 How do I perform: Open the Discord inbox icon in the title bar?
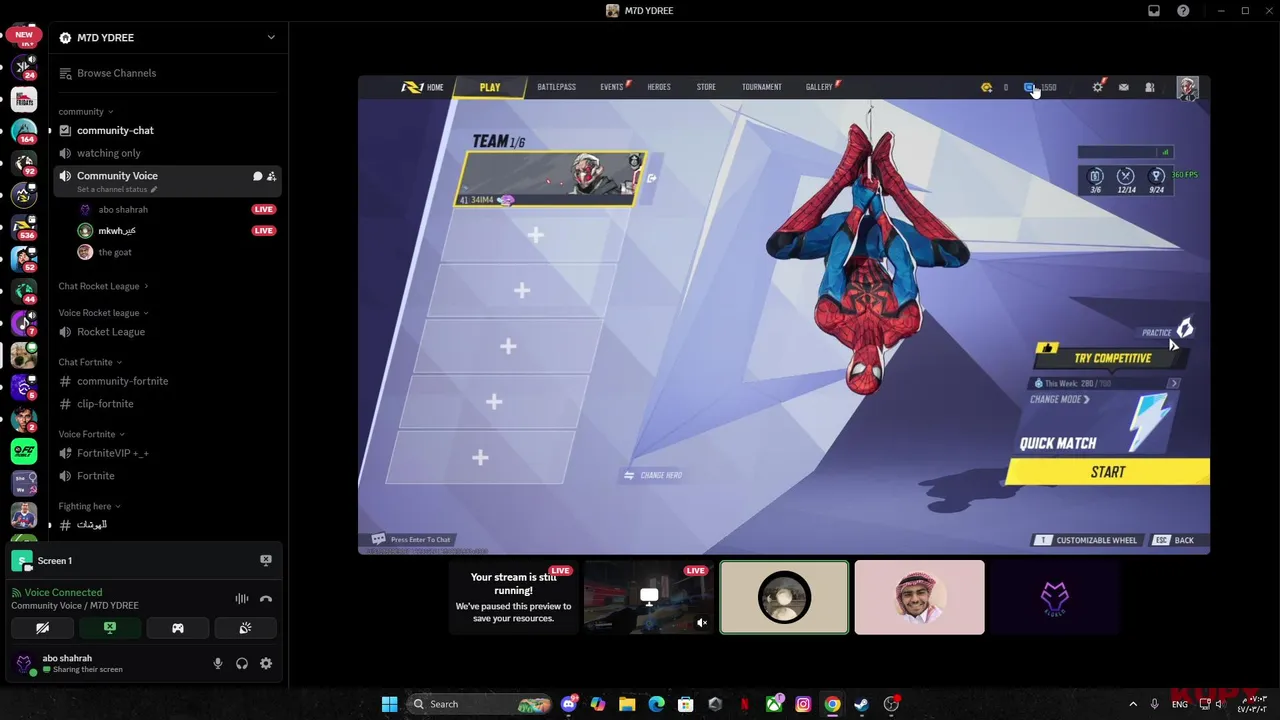pos(1154,11)
